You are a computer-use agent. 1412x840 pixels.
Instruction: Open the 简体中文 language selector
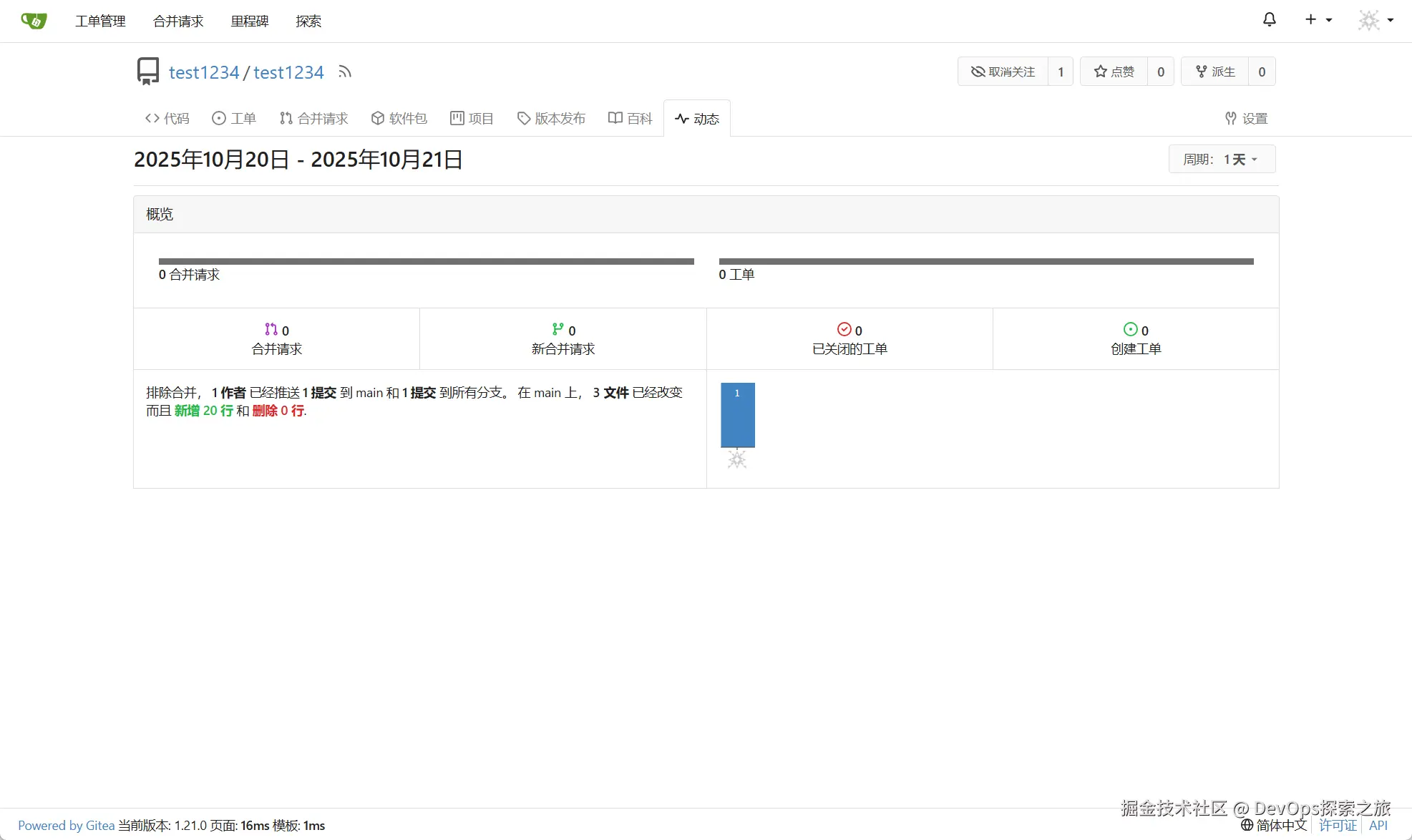pos(1274,825)
